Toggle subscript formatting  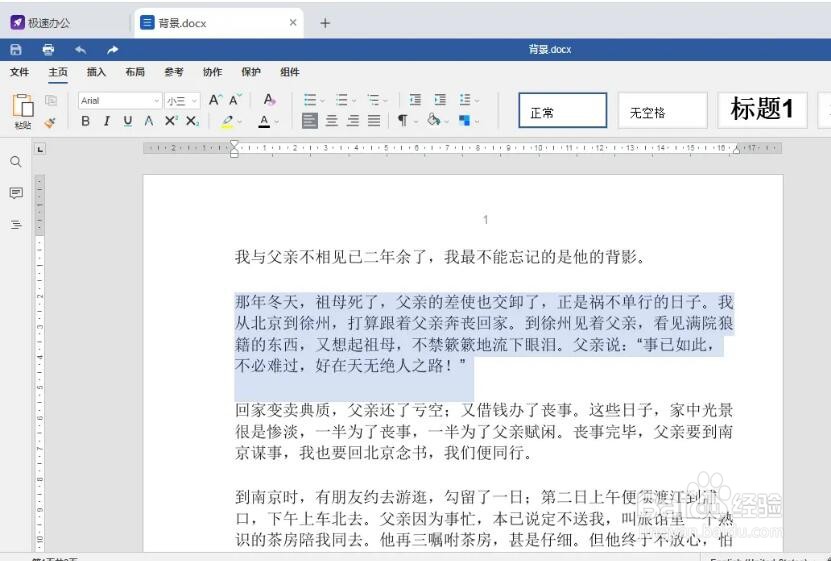192,121
